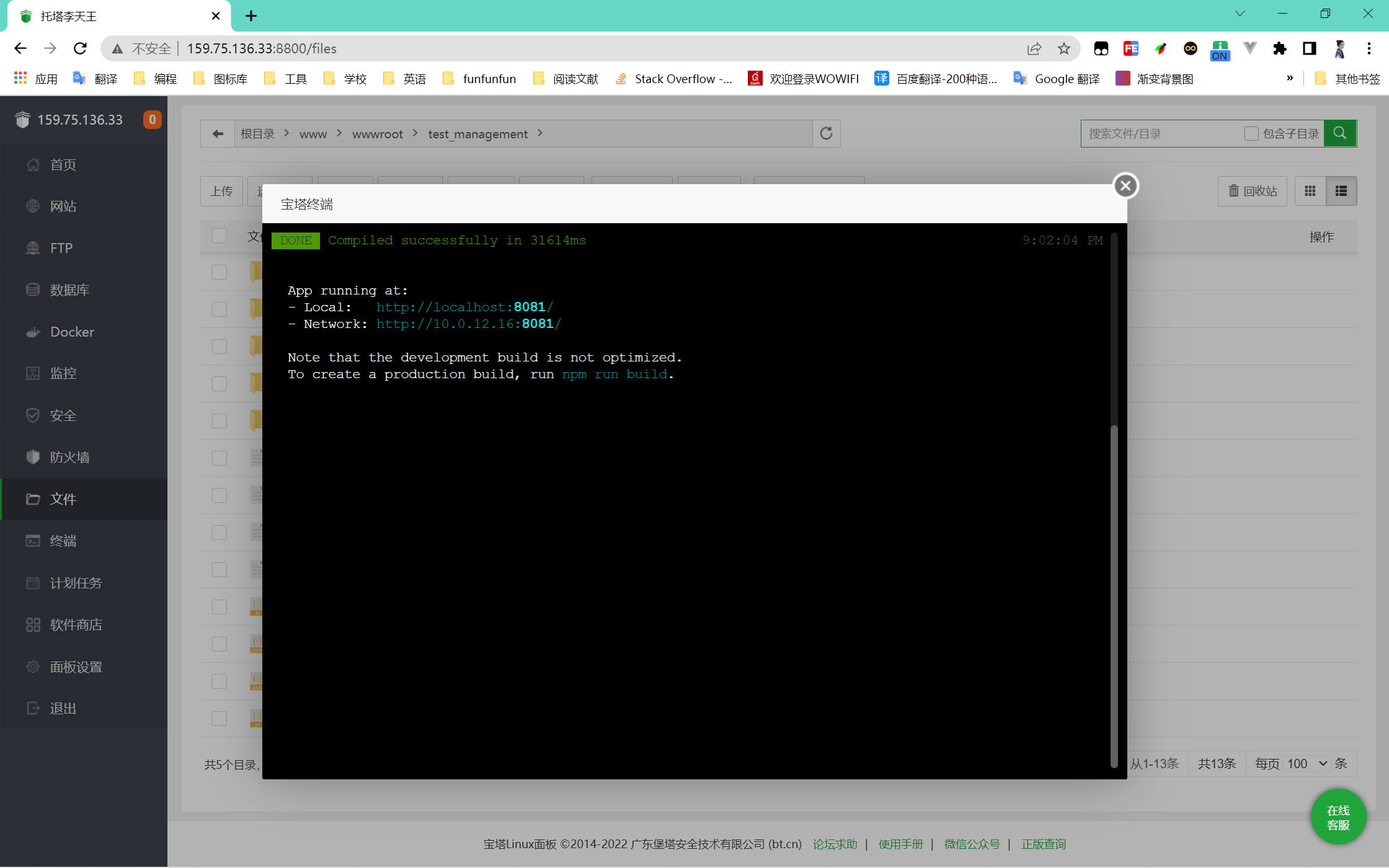Open the tab search dropdown arrow

1240,14
